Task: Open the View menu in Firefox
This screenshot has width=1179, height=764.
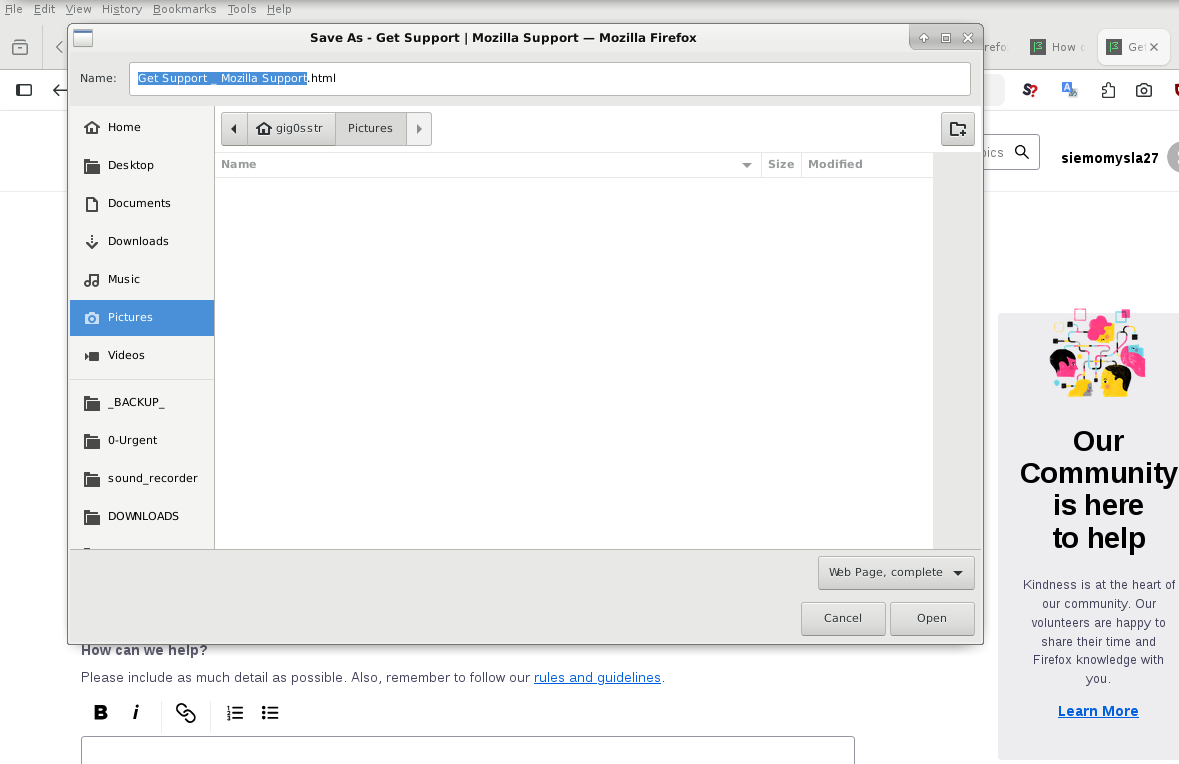Action: [x=78, y=9]
